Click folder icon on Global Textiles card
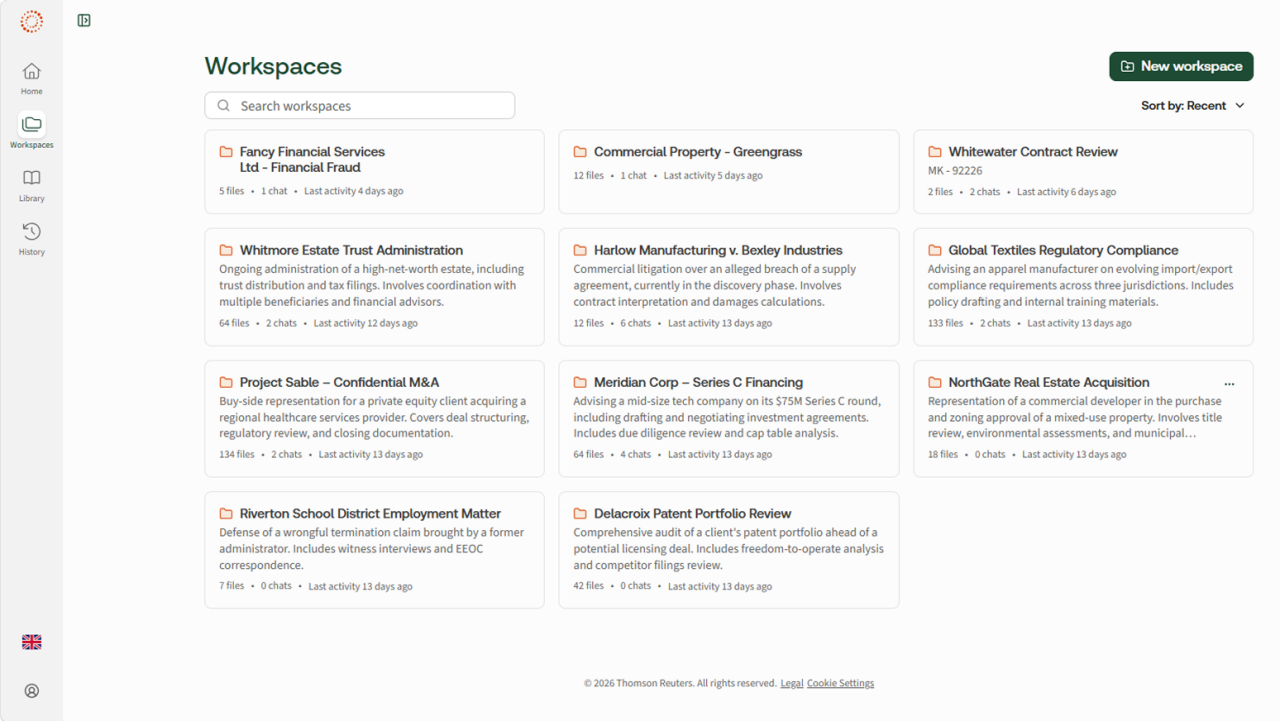This screenshot has width=1280, height=721. click(935, 250)
